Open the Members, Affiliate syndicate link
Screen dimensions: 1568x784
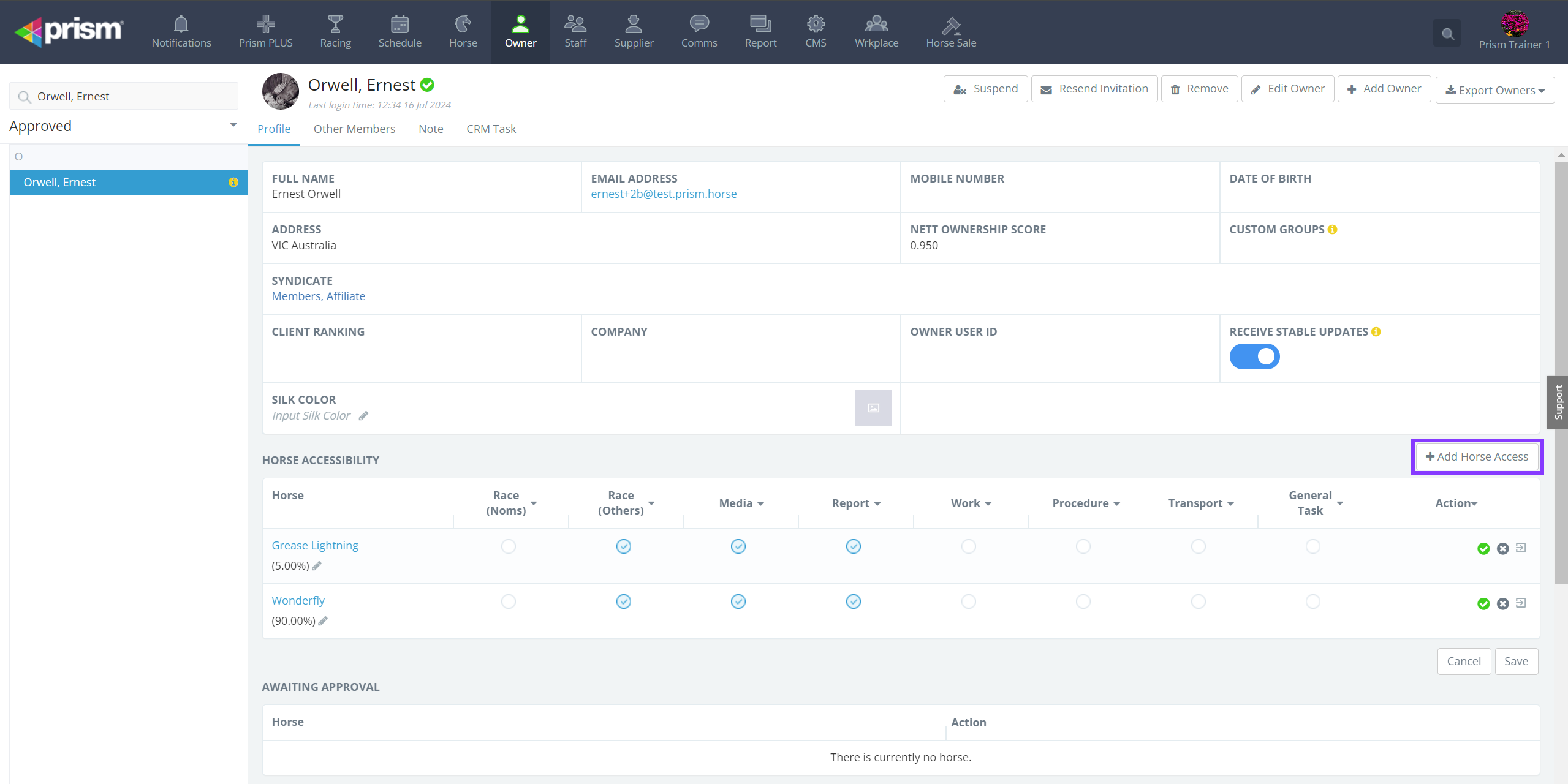[x=318, y=296]
